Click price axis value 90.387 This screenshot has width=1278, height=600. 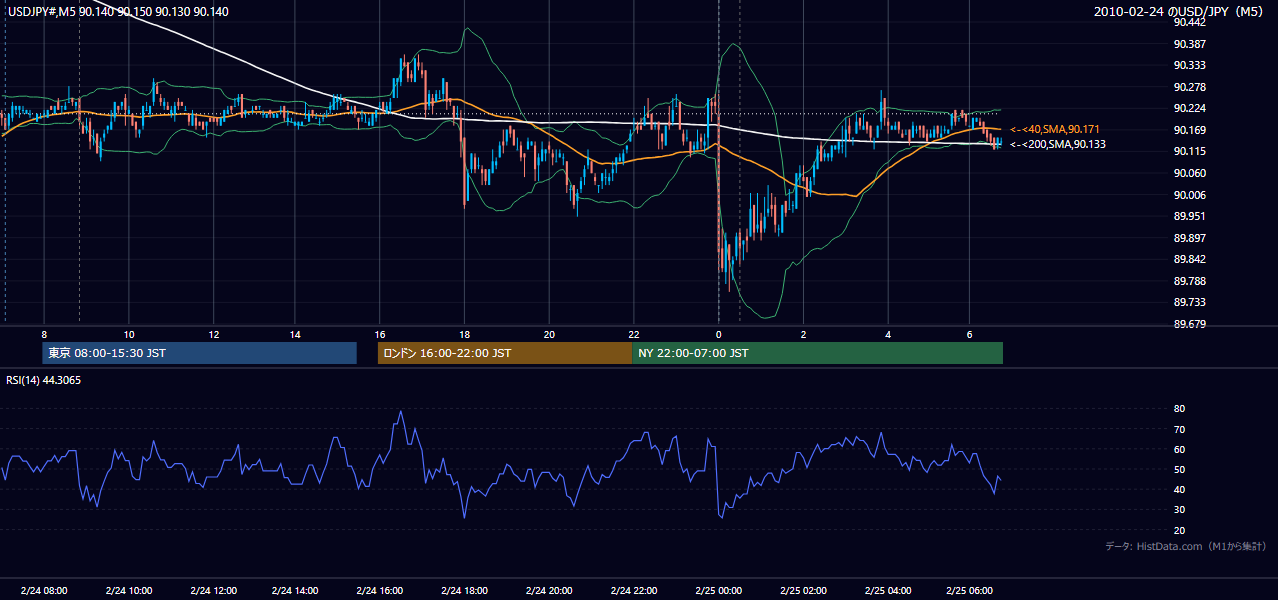[x=1190, y=44]
